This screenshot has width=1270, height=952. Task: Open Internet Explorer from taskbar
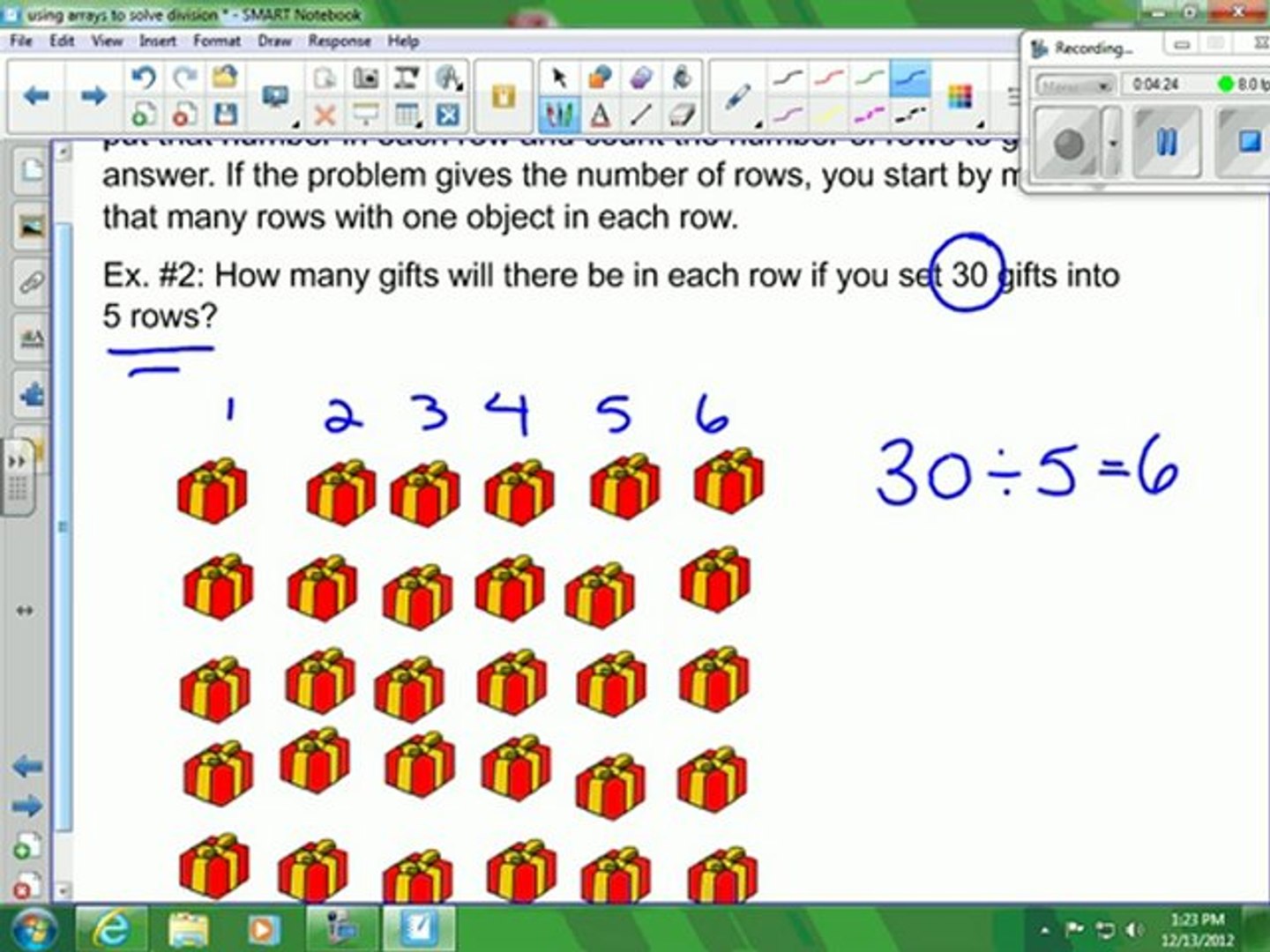[112, 929]
